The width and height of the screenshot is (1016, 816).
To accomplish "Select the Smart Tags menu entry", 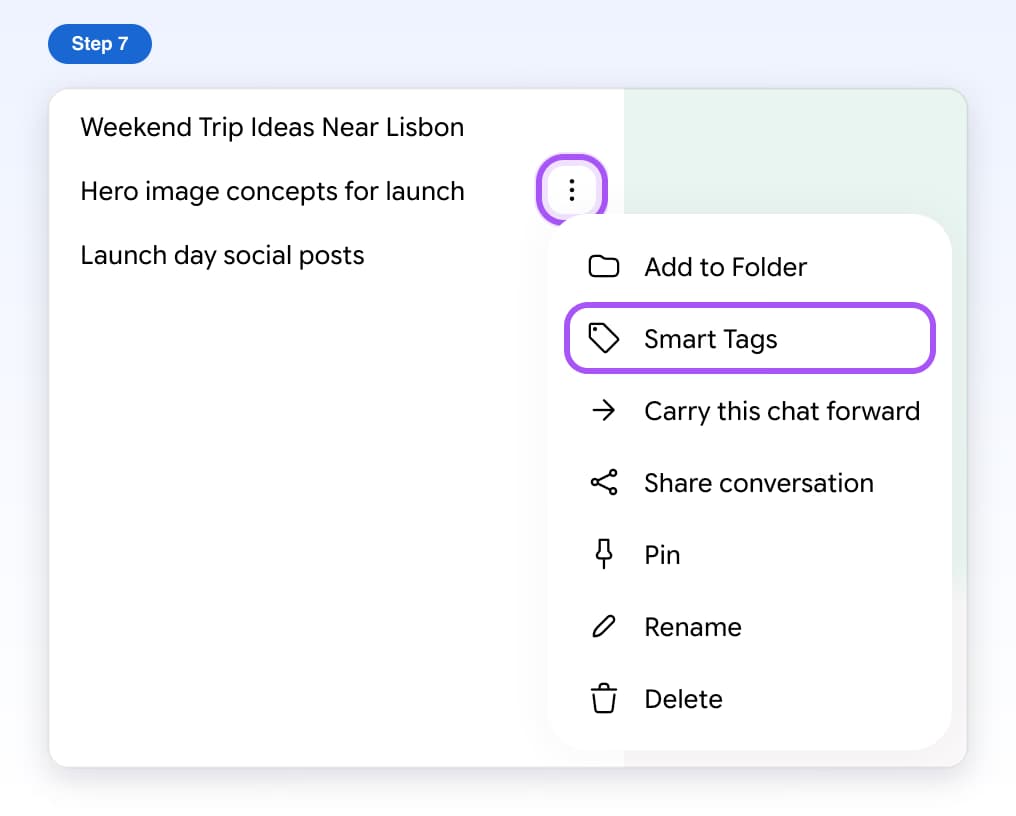I will 749,338.
